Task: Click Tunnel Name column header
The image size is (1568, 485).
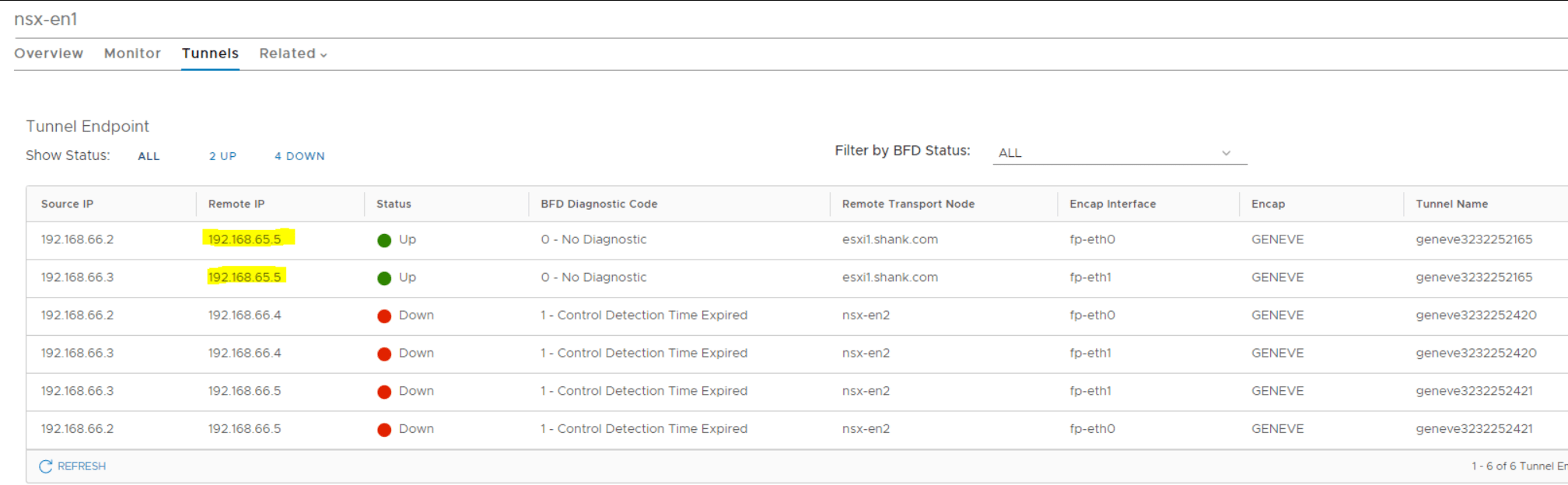Action: coord(1452,204)
